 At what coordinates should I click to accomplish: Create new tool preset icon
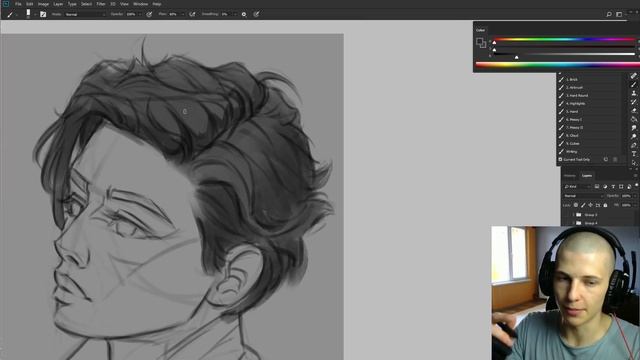click(606, 160)
